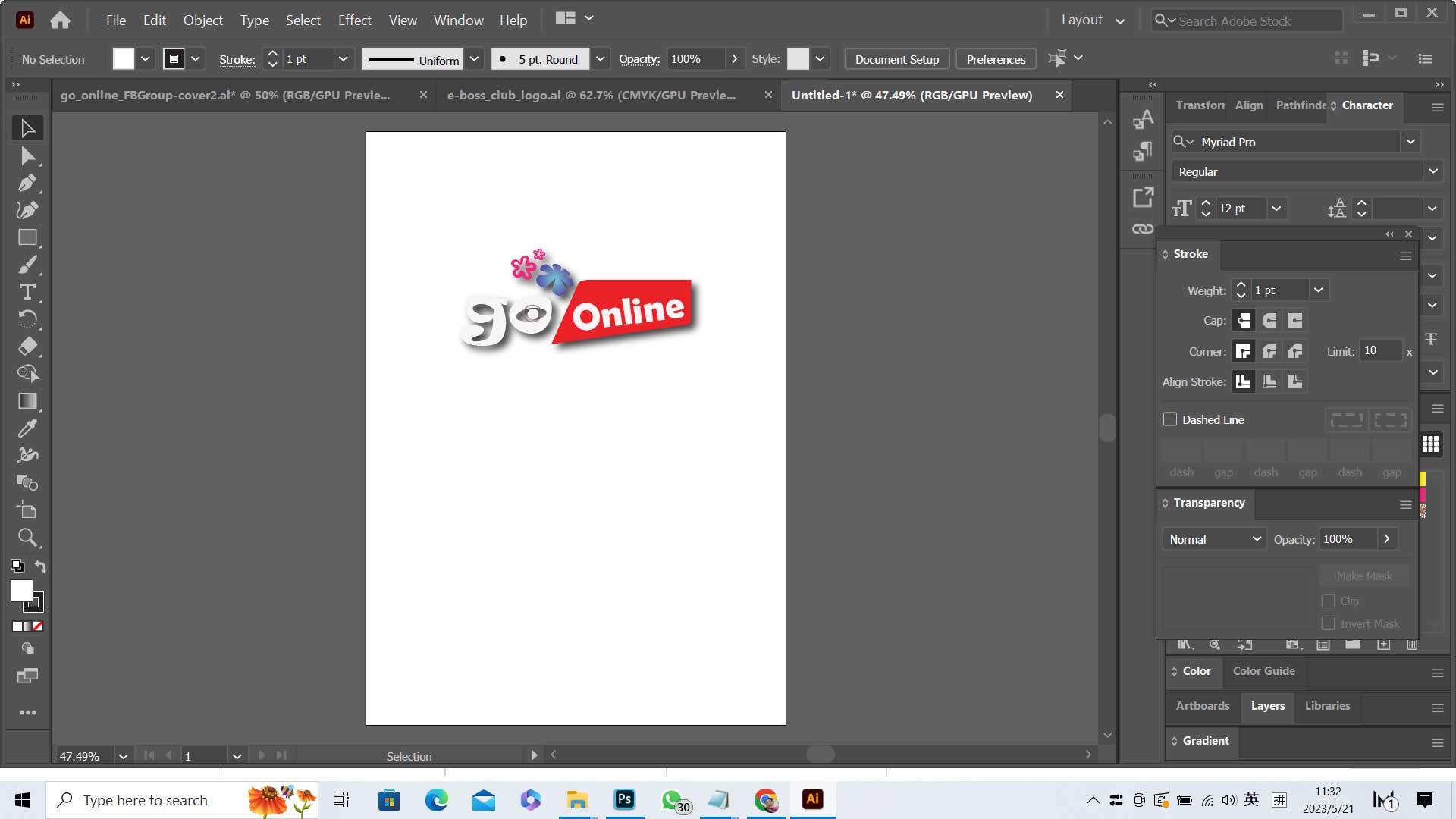Choose Projecting Cap stroke option
Viewport: 1456px width, 819px height.
[1295, 321]
